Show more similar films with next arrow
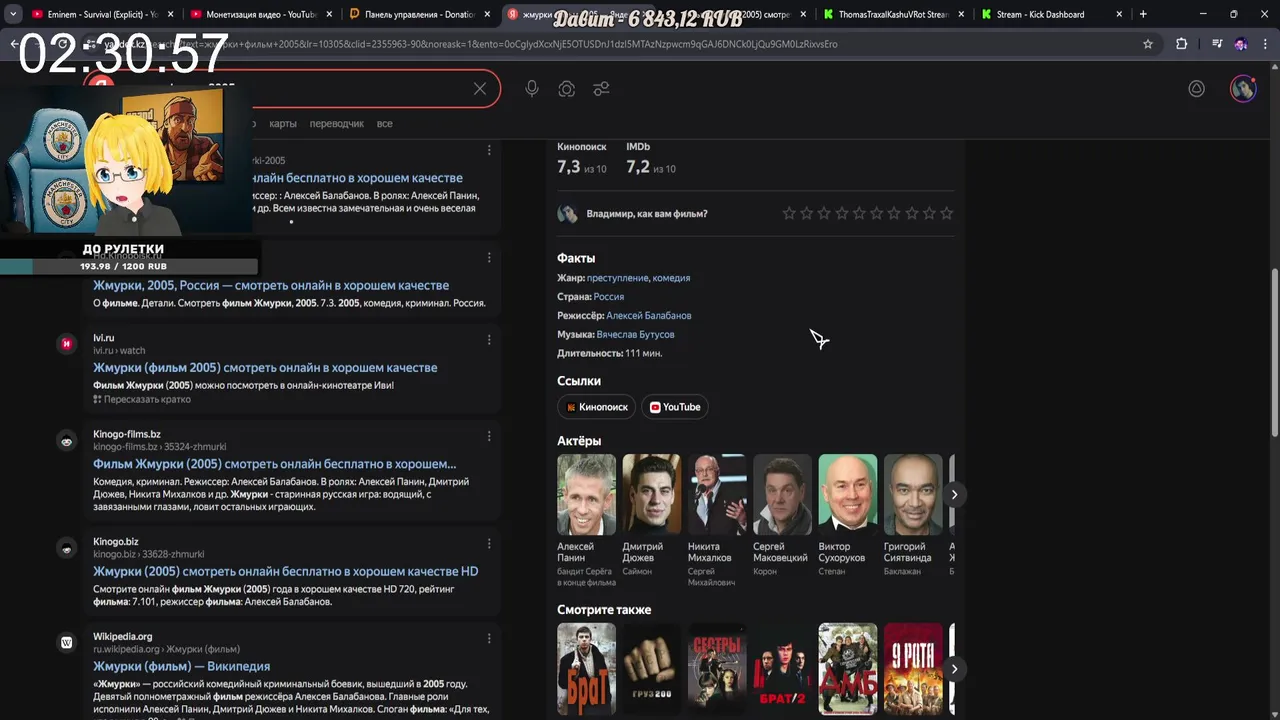 tap(954, 669)
